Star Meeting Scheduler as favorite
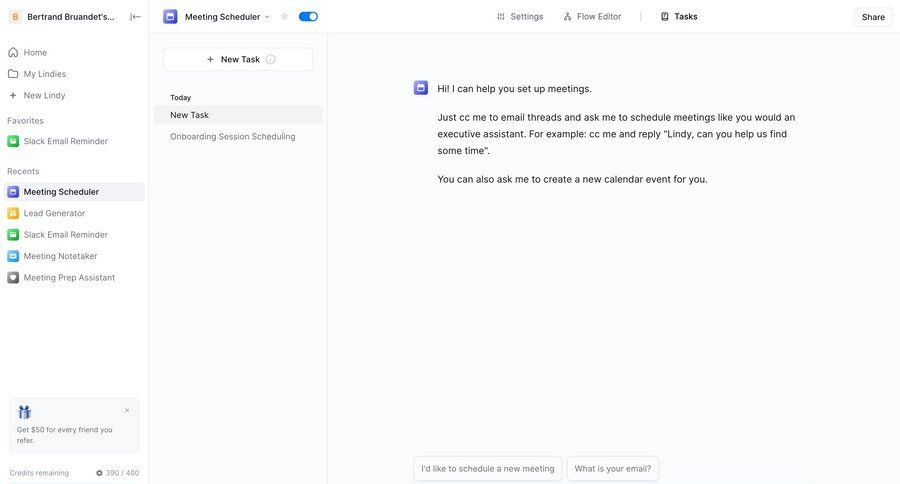The width and height of the screenshot is (900, 484). pos(284,17)
